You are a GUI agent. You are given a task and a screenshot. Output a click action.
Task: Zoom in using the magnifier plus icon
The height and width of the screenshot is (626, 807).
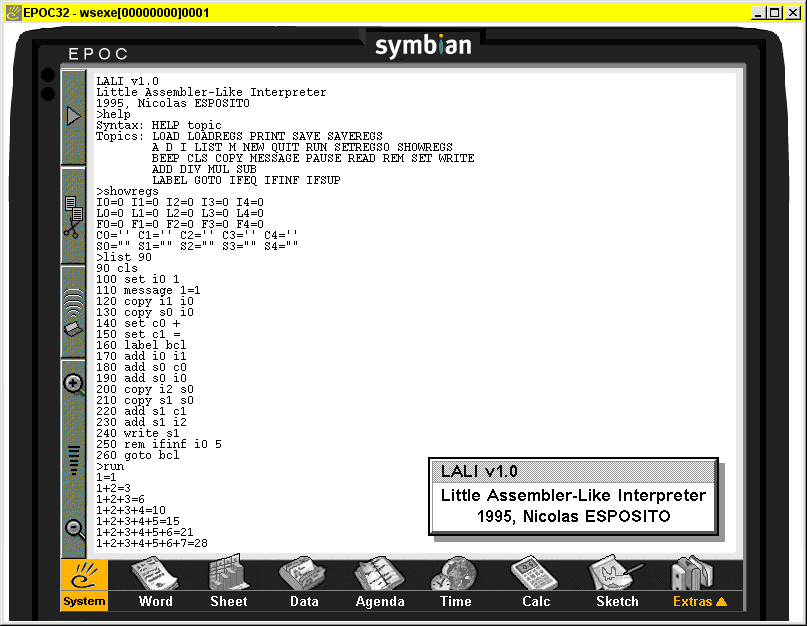[74, 383]
